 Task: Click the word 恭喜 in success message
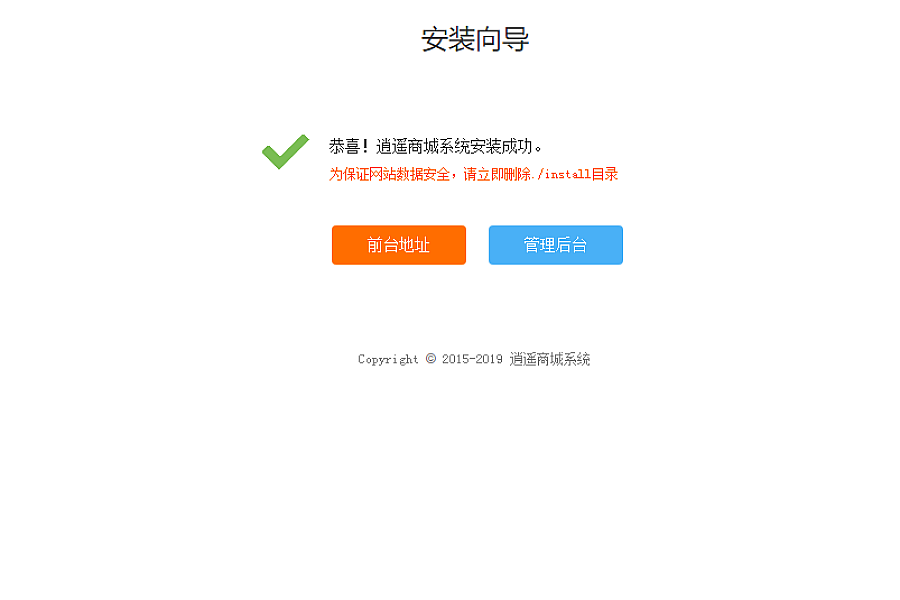[x=344, y=146]
